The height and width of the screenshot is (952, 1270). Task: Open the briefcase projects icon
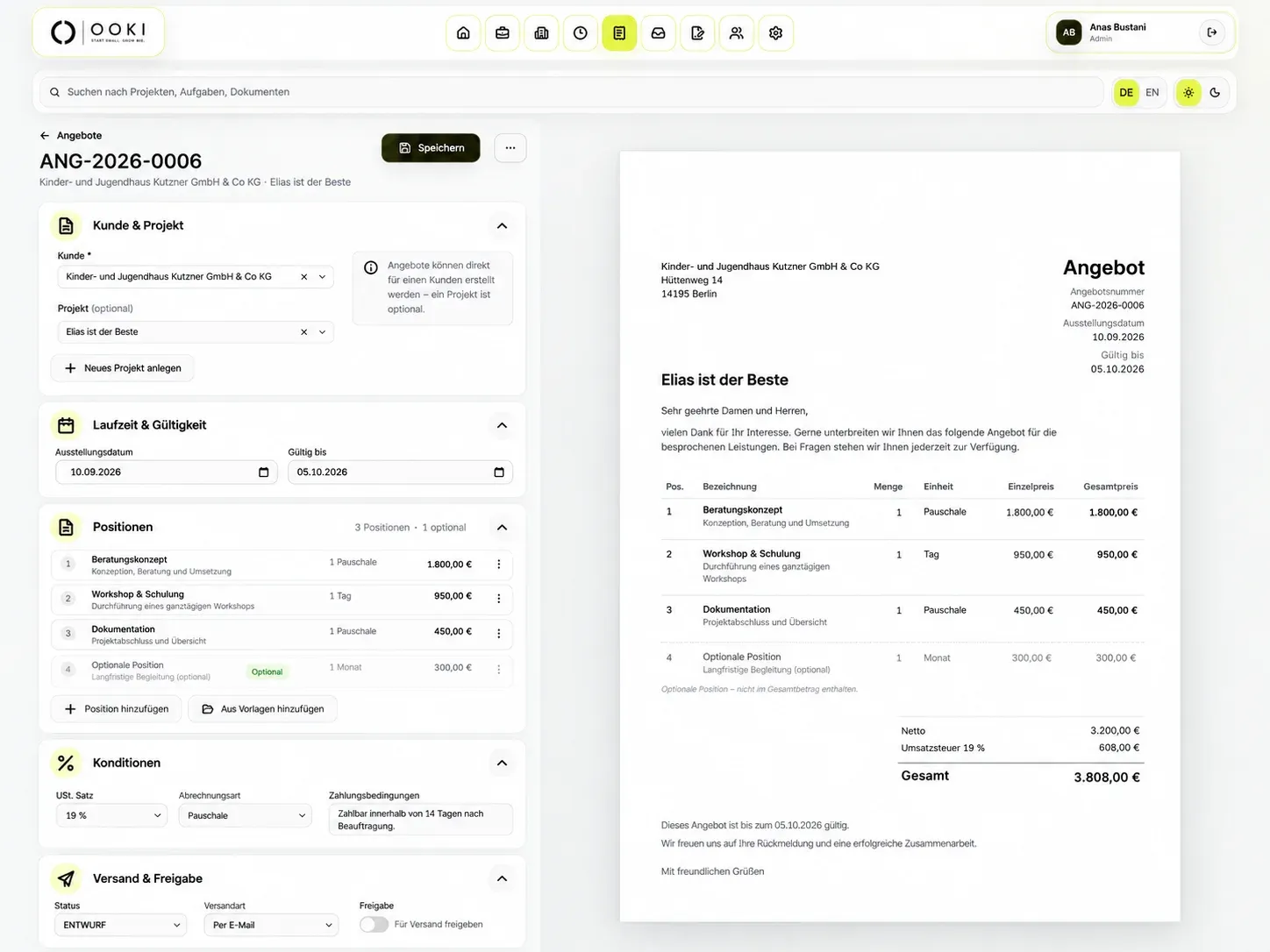click(x=503, y=33)
